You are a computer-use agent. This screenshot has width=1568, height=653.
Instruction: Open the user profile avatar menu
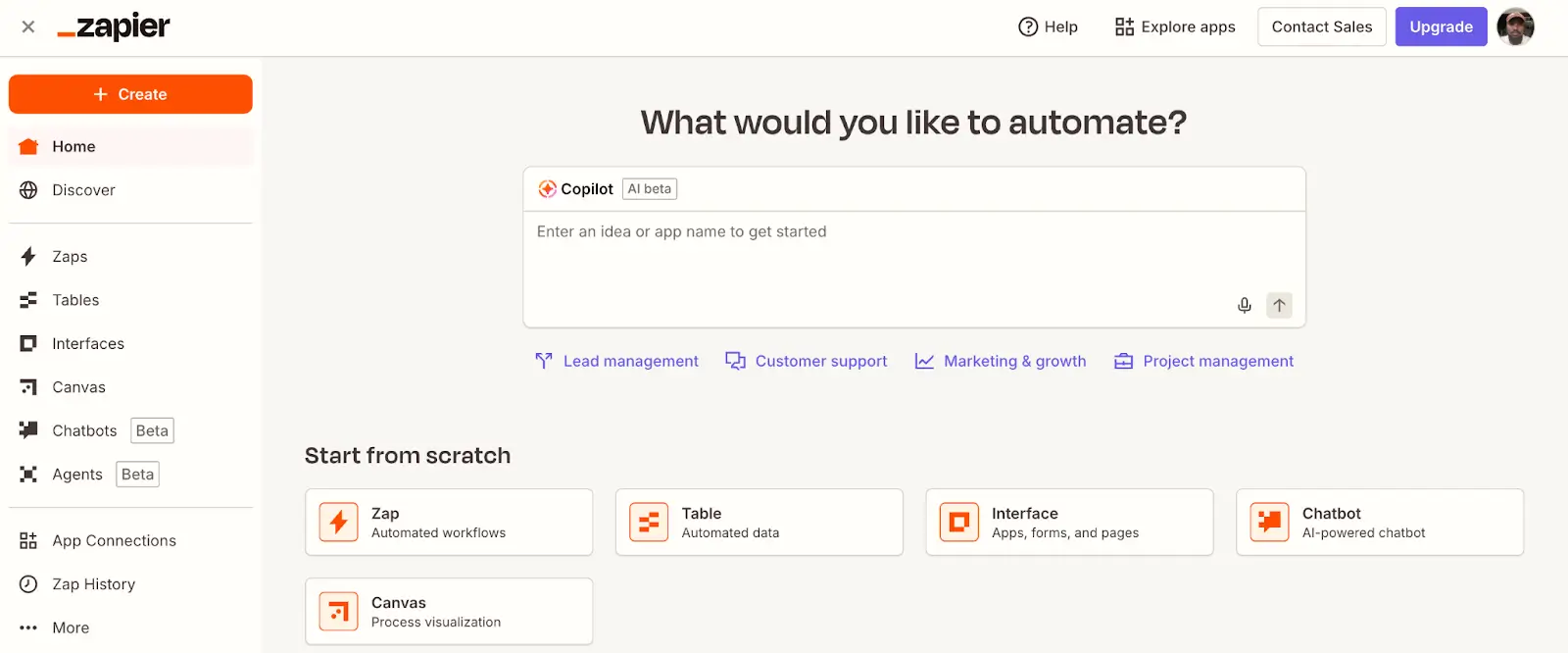pyautogui.click(x=1516, y=26)
